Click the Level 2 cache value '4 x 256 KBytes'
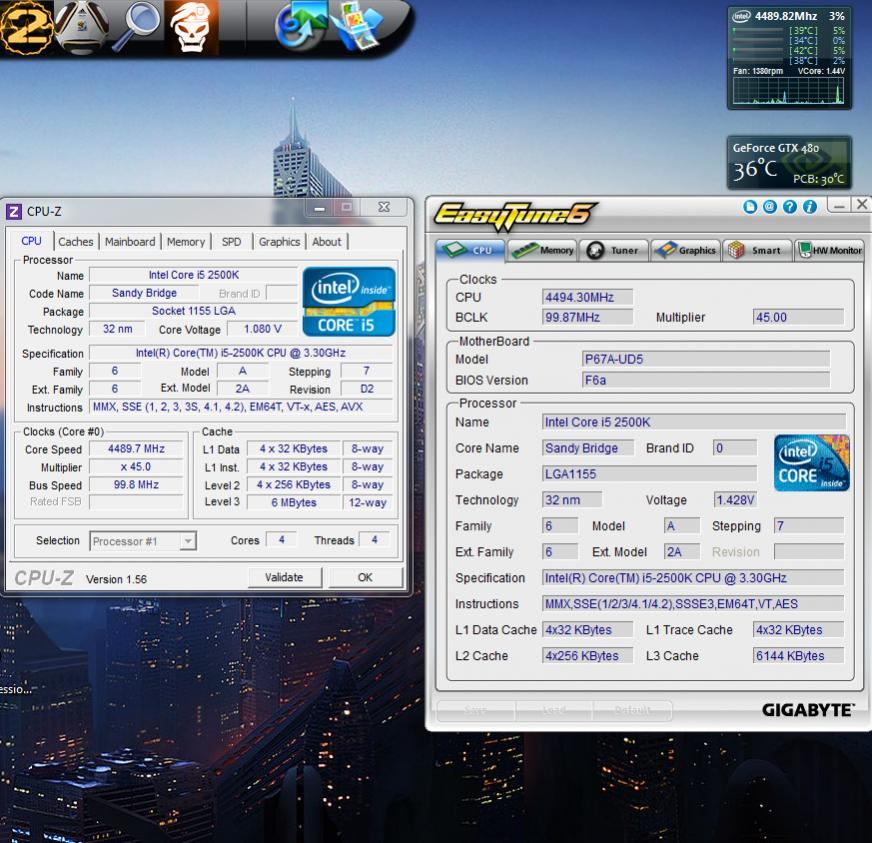The width and height of the screenshot is (872, 843). point(294,485)
